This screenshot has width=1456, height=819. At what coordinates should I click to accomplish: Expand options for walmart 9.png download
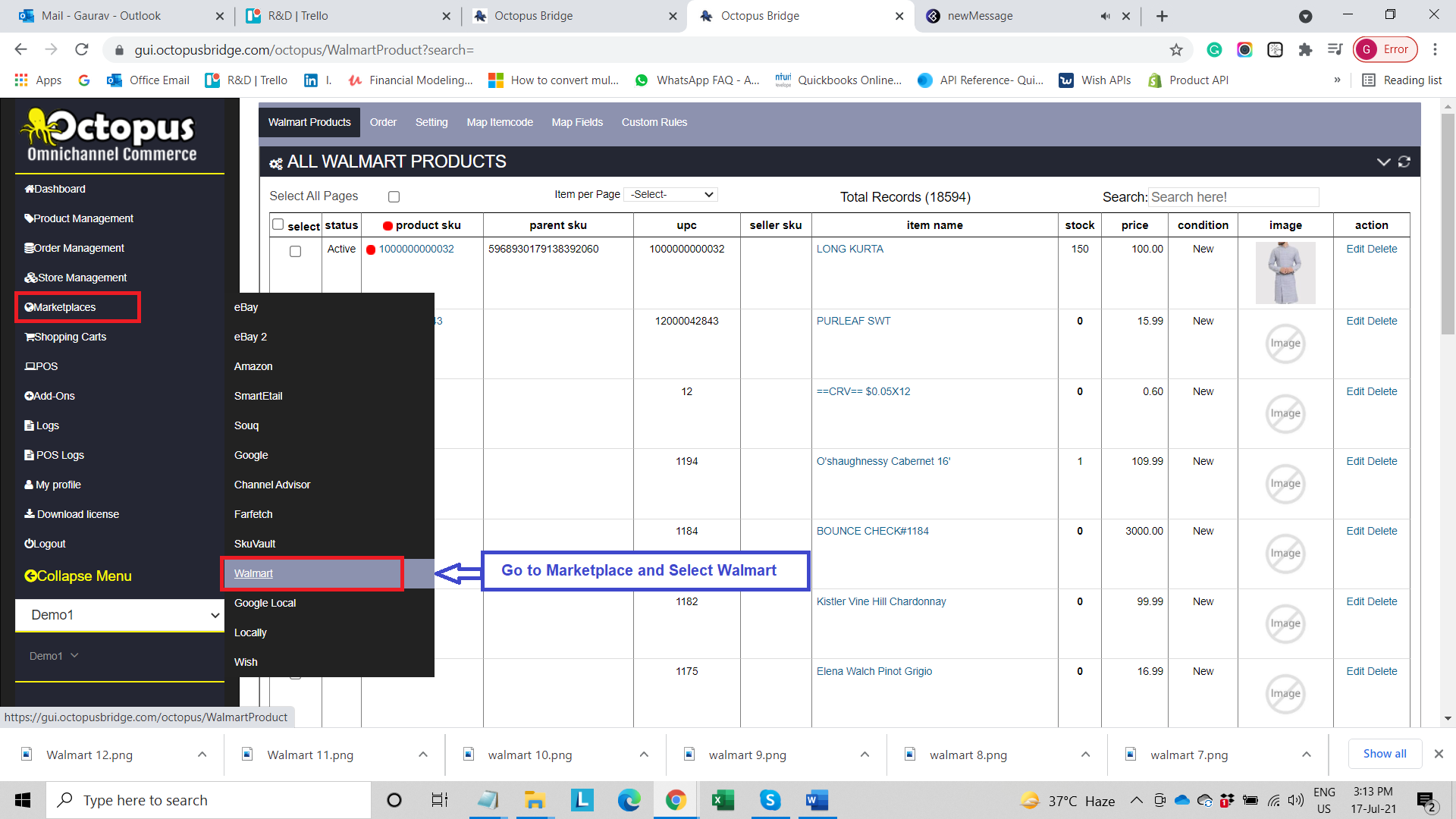click(864, 755)
